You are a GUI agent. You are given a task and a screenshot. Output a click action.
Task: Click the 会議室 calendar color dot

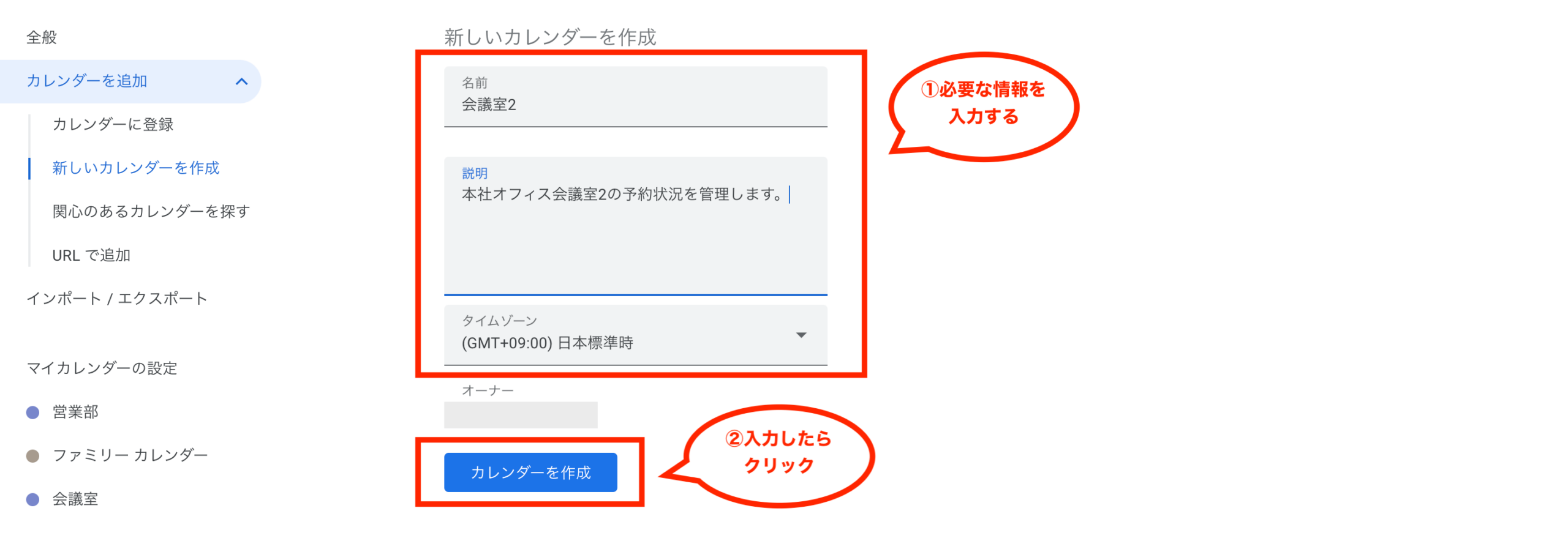tap(33, 499)
